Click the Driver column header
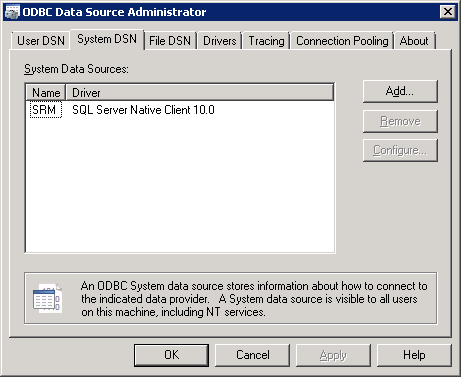461x377 pixels. [x=200, y=92]
